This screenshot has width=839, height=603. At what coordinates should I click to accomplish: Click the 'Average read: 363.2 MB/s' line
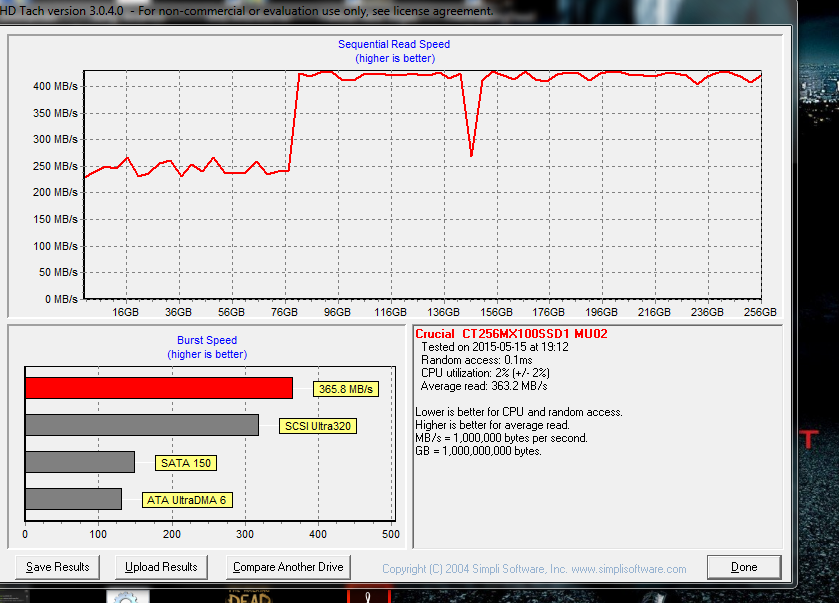point(484,386)
